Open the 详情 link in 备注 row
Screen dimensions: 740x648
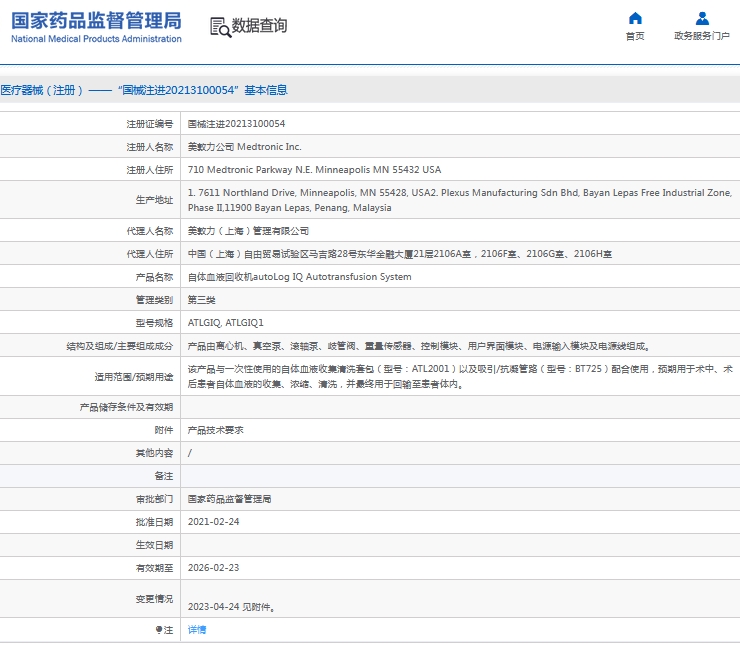tap(197, 630)
